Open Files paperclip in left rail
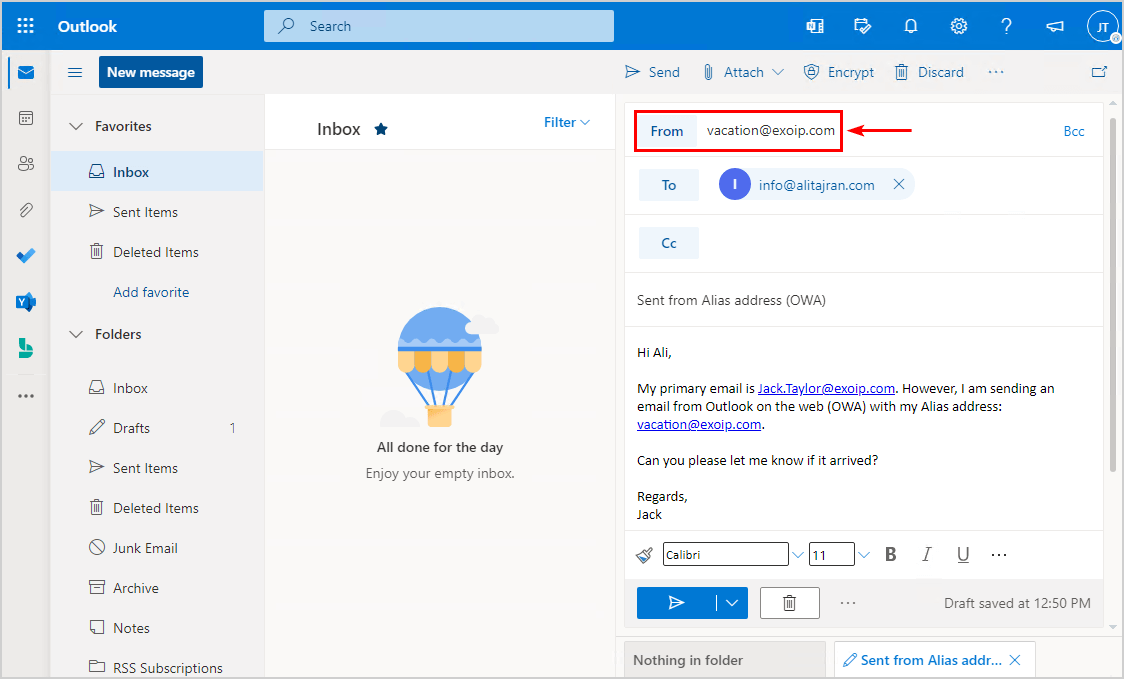This screenshot has height=679, width=1124. click(x=26, y=210)
